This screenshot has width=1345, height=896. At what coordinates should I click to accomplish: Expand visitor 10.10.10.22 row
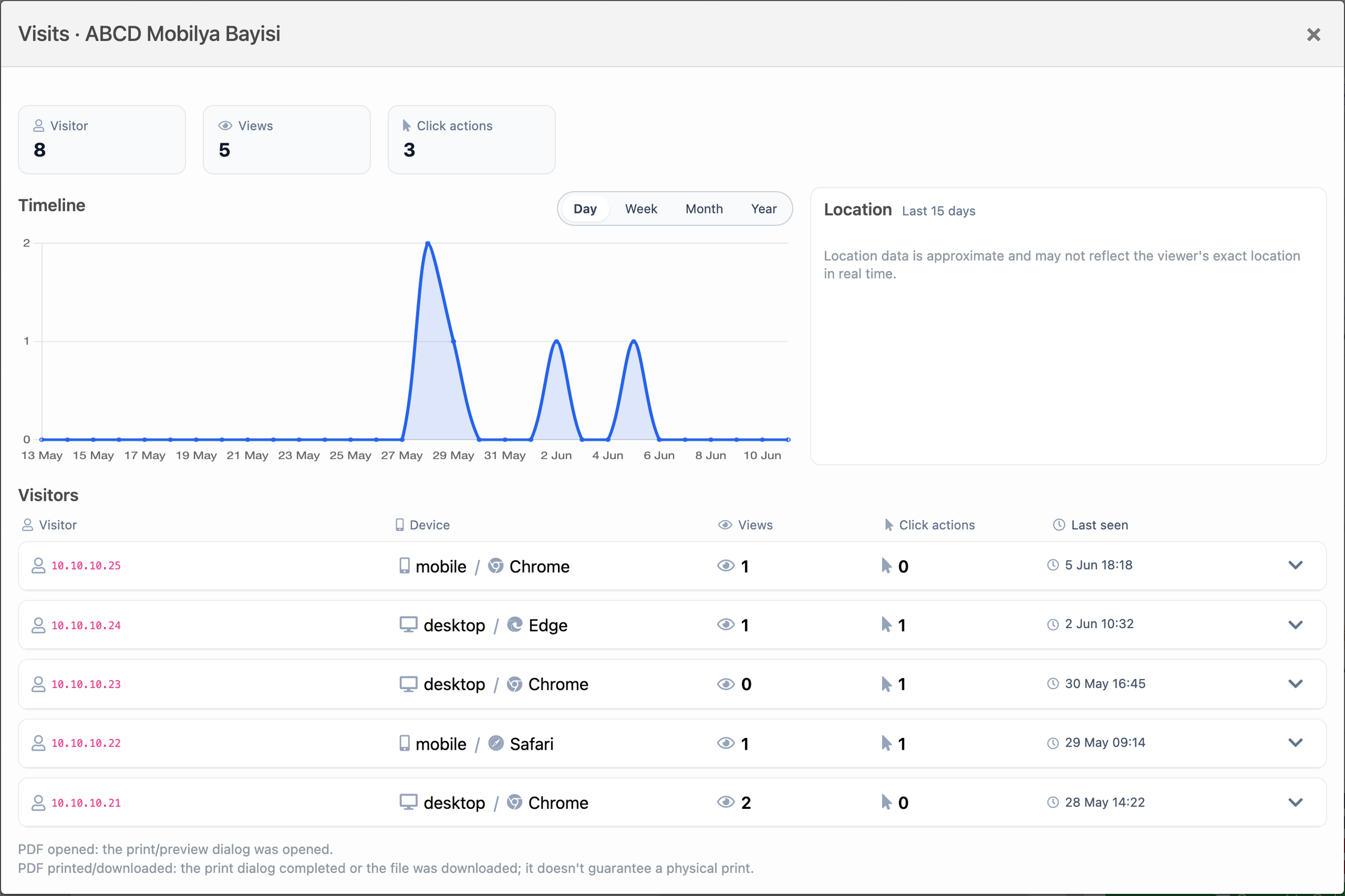click(x=1296, y=742)
